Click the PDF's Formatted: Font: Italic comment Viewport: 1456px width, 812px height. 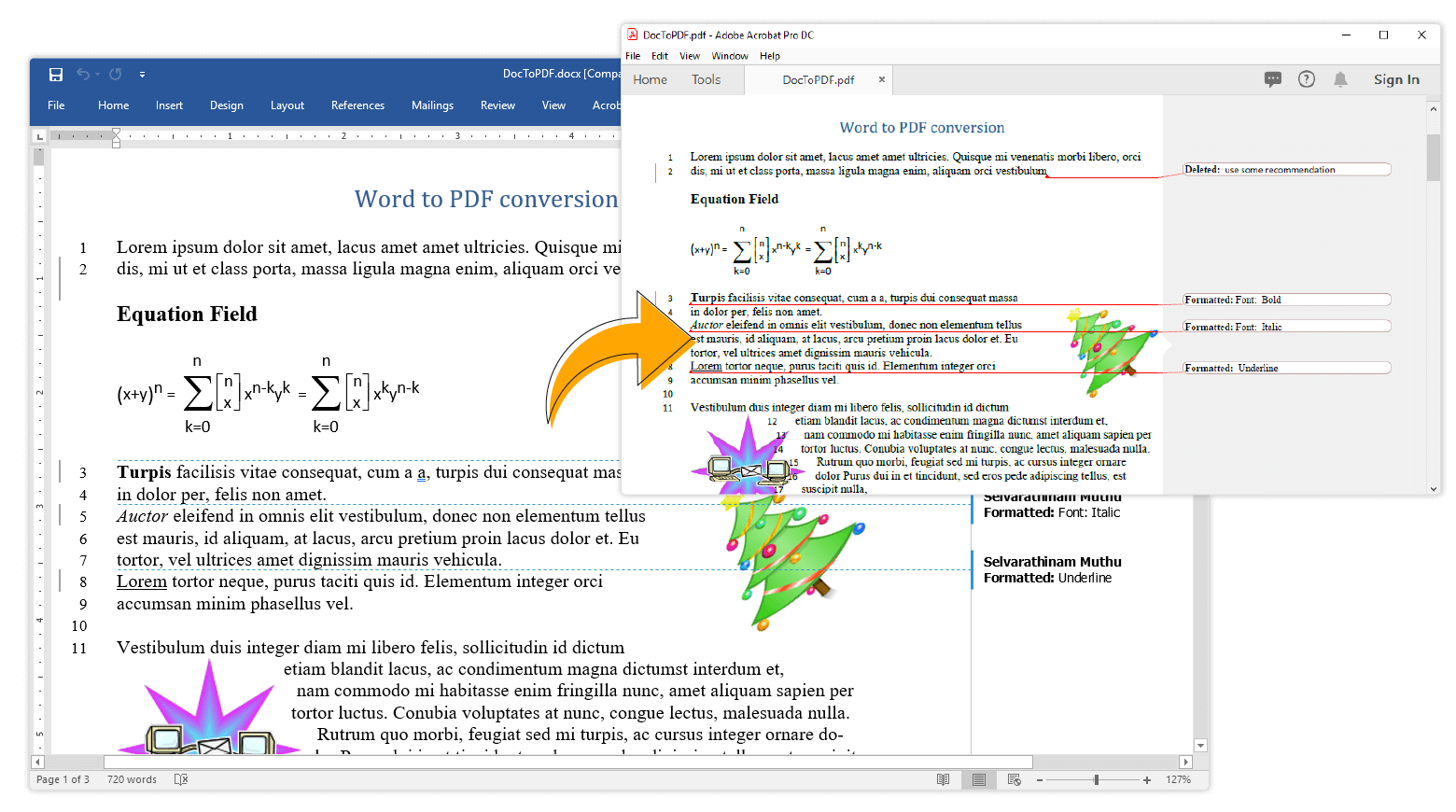tap(1287, 327)
